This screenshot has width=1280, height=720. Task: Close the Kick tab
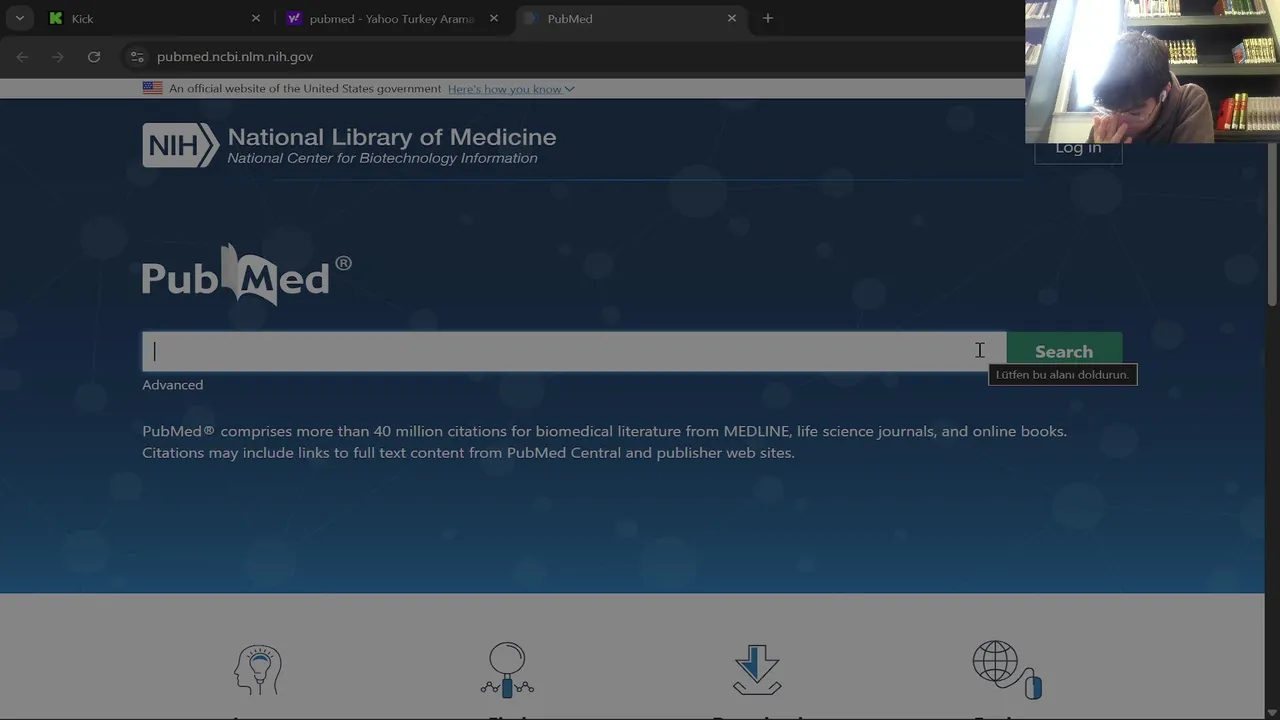pyautogui.click(x=255, y=18)
